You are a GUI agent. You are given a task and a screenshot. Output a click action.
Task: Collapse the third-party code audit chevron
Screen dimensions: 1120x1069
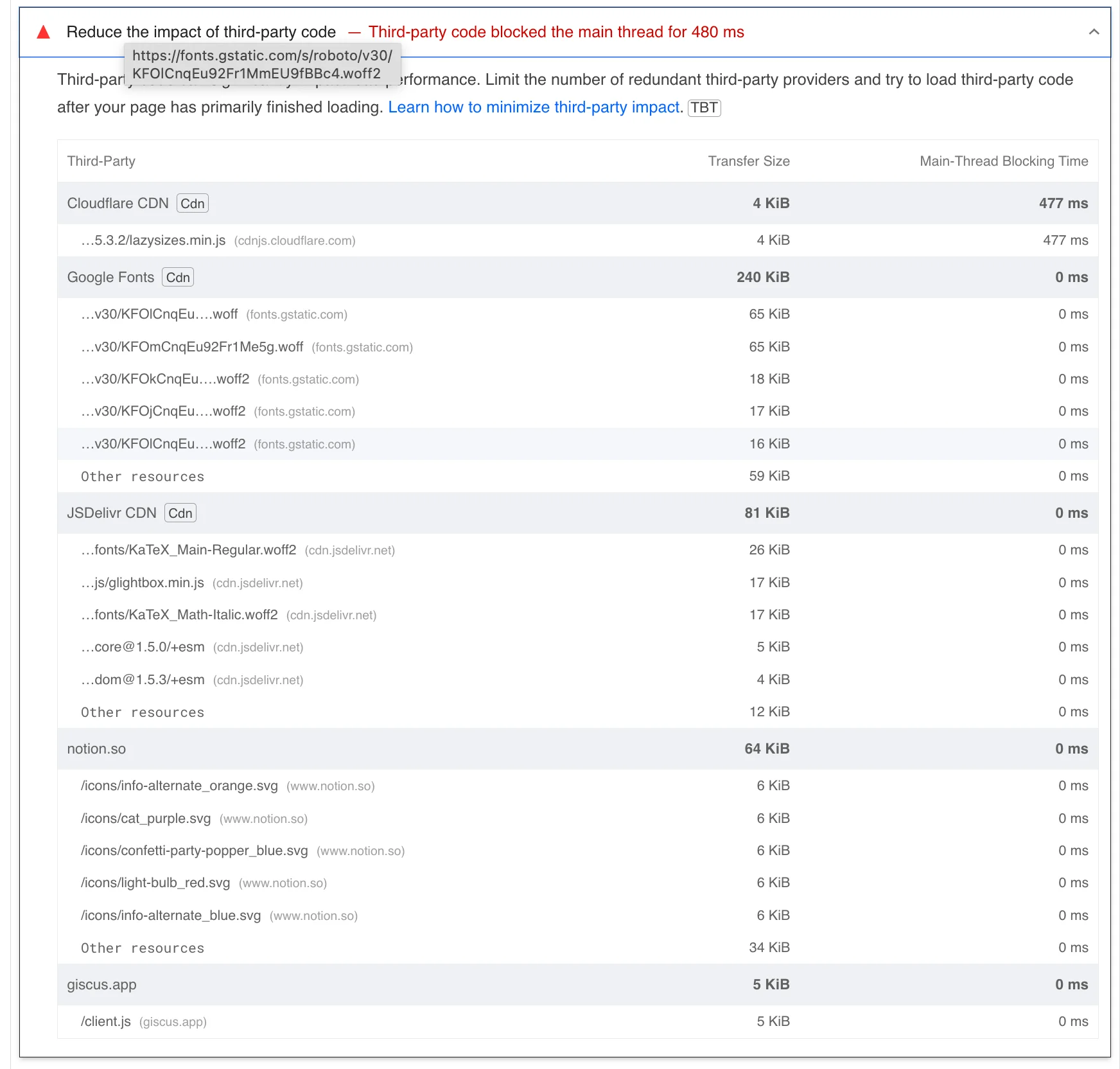[x=1094, y=32]
